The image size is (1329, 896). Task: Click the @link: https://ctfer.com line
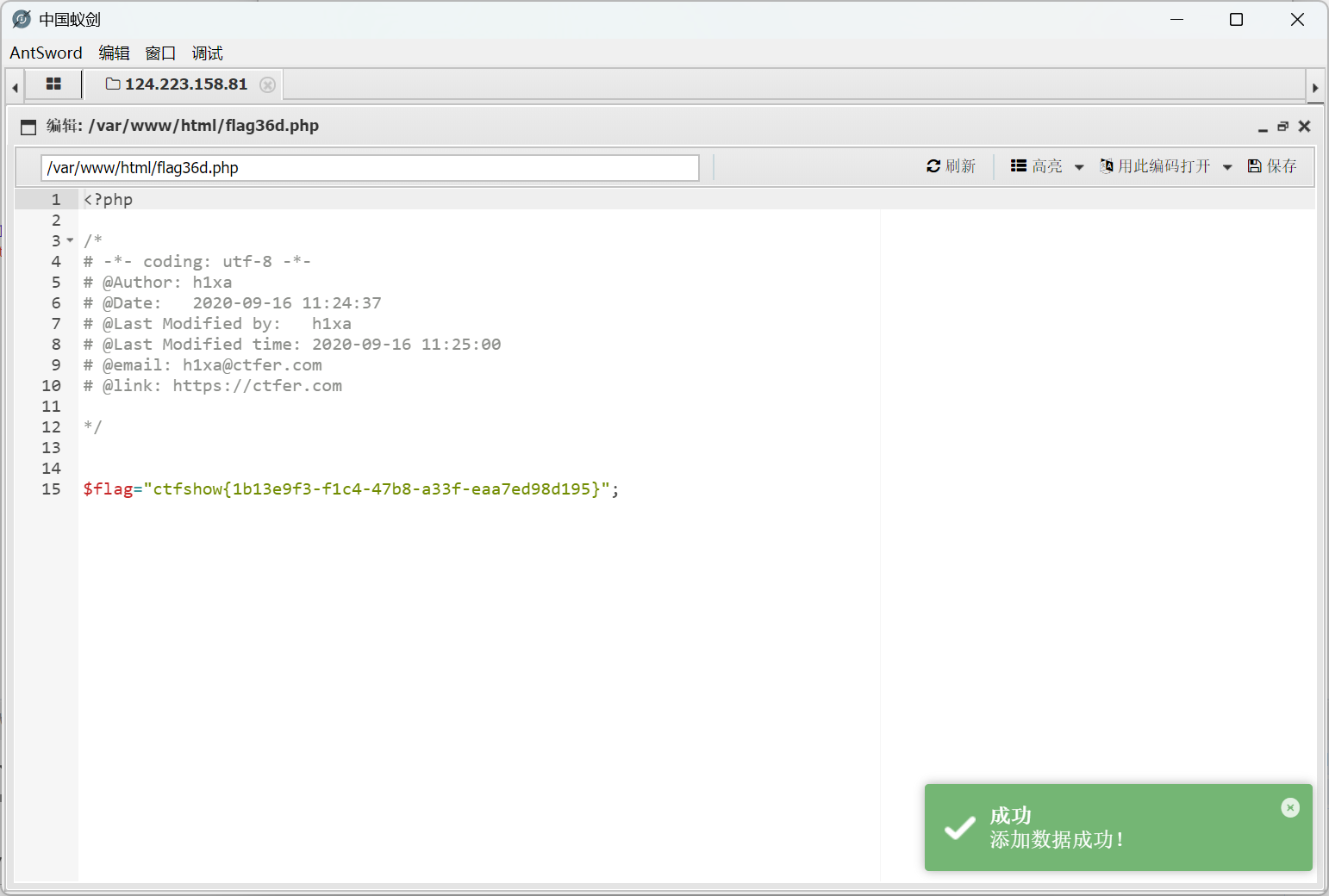[213, 386]
